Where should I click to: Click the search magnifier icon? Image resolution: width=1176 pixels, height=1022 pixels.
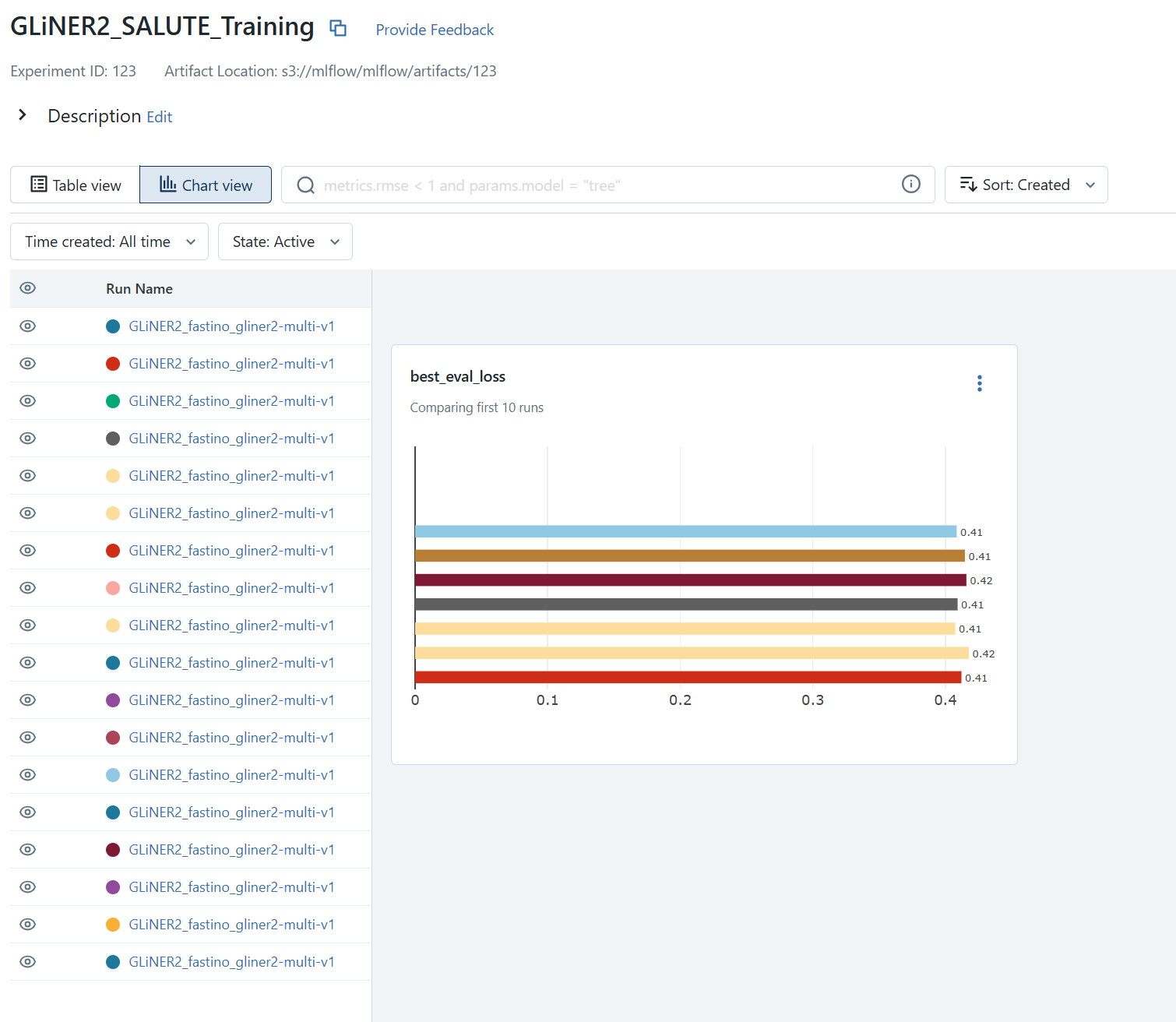(306, 185)
